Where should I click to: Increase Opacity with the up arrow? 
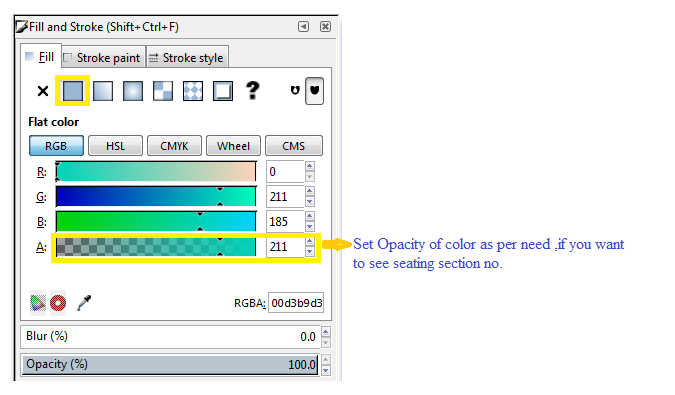coord(326,359)
